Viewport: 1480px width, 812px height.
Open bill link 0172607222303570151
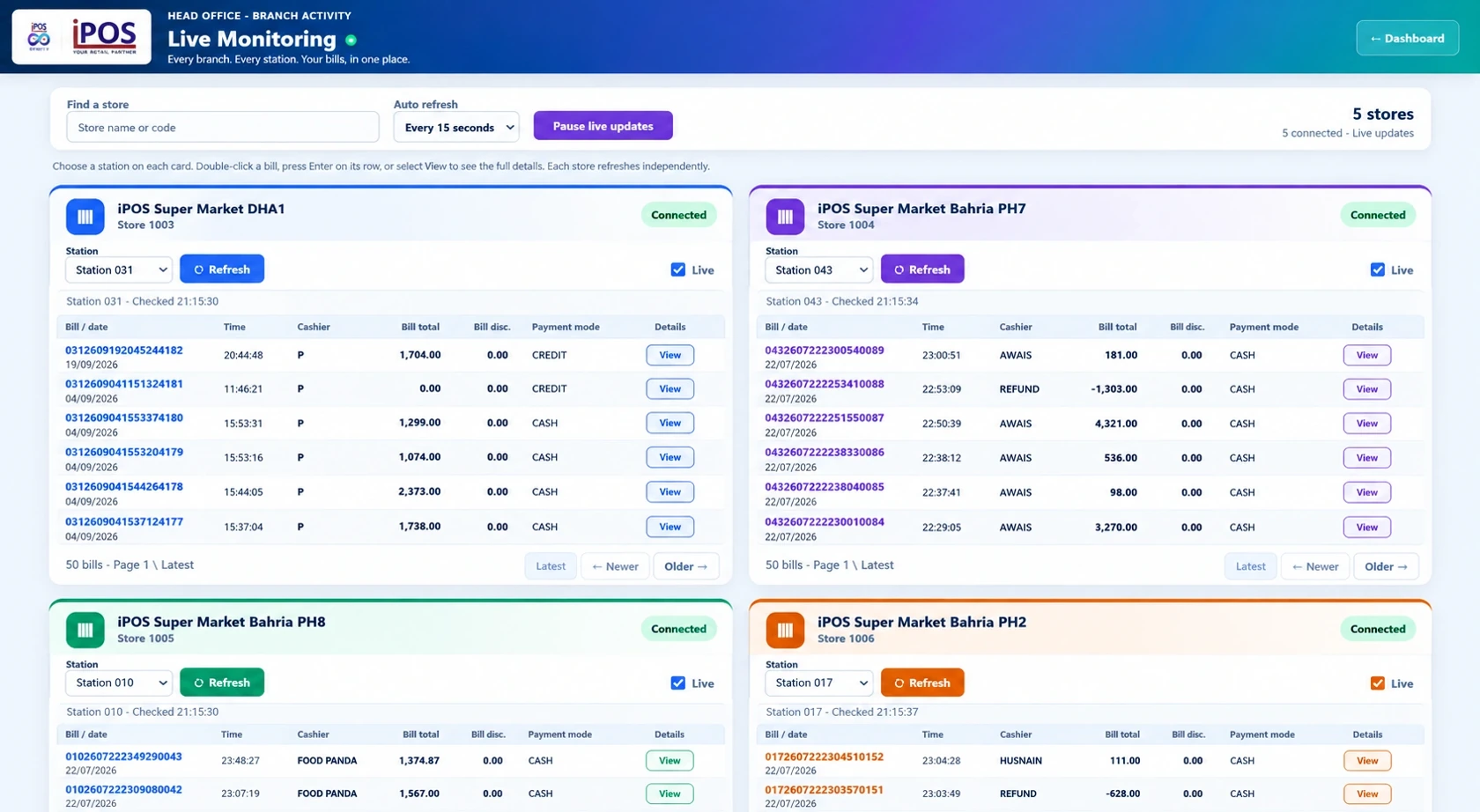pyautogui.click(x=824, y=790)
